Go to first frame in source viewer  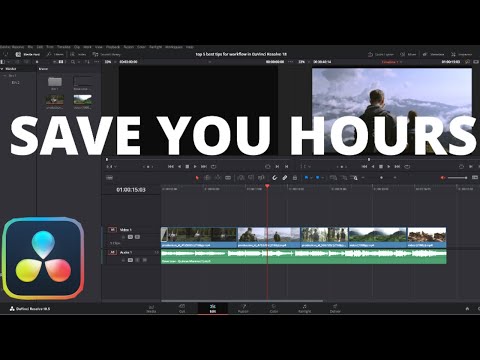[x=171, y=166]
